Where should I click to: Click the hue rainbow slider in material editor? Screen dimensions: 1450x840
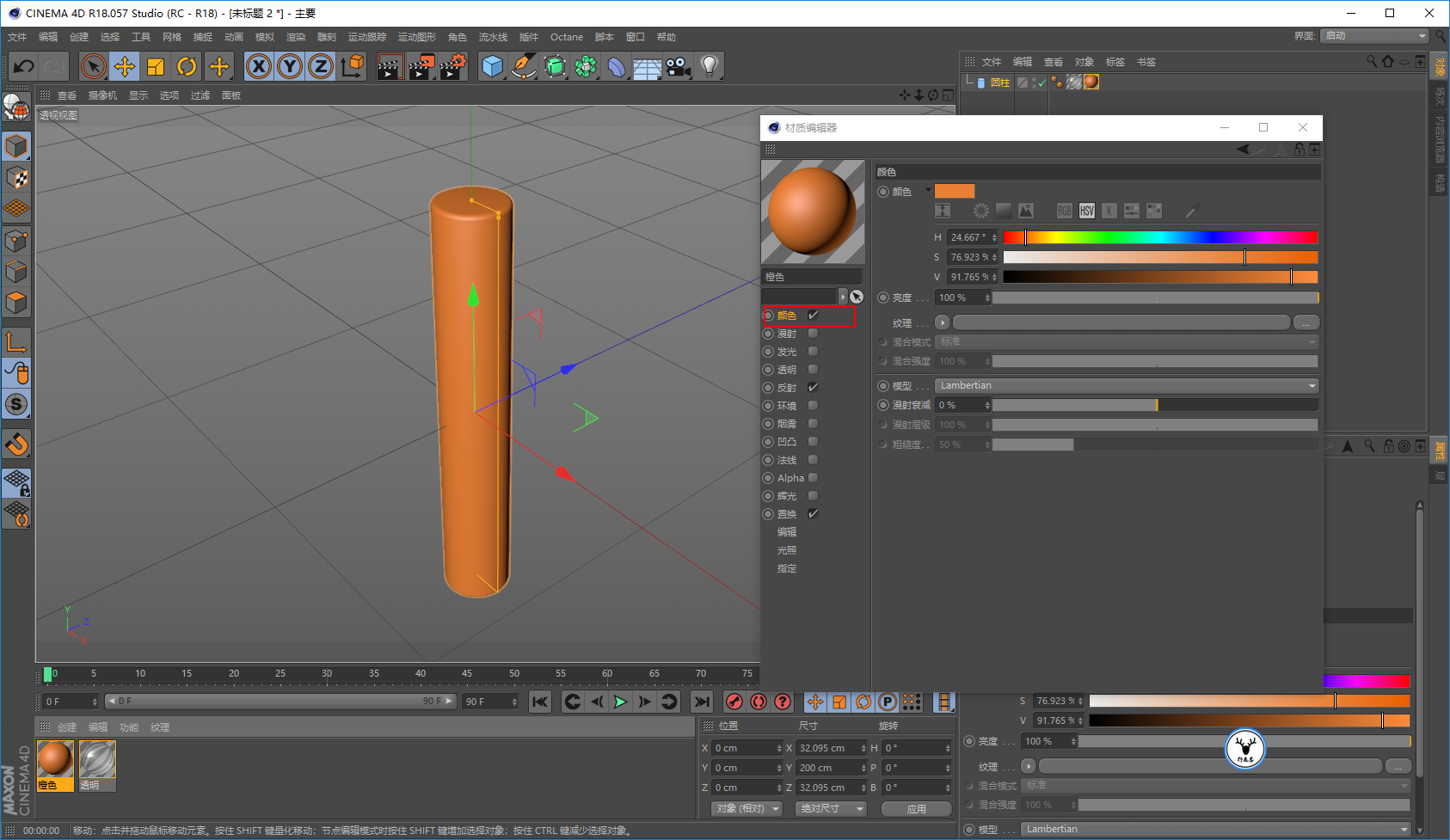1160,237
